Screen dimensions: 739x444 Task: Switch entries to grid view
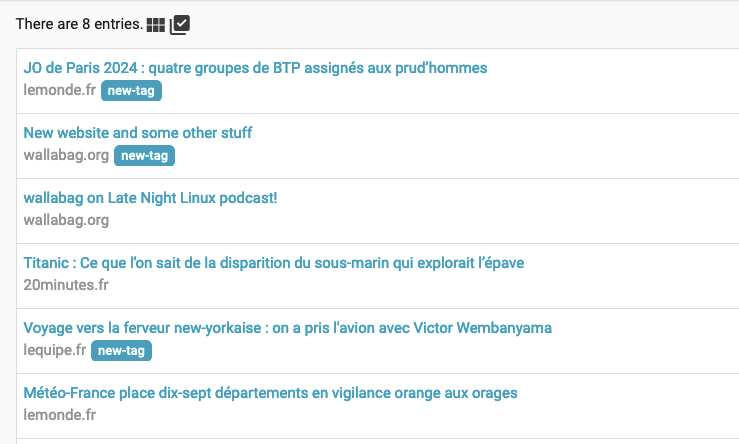point(156,25)
